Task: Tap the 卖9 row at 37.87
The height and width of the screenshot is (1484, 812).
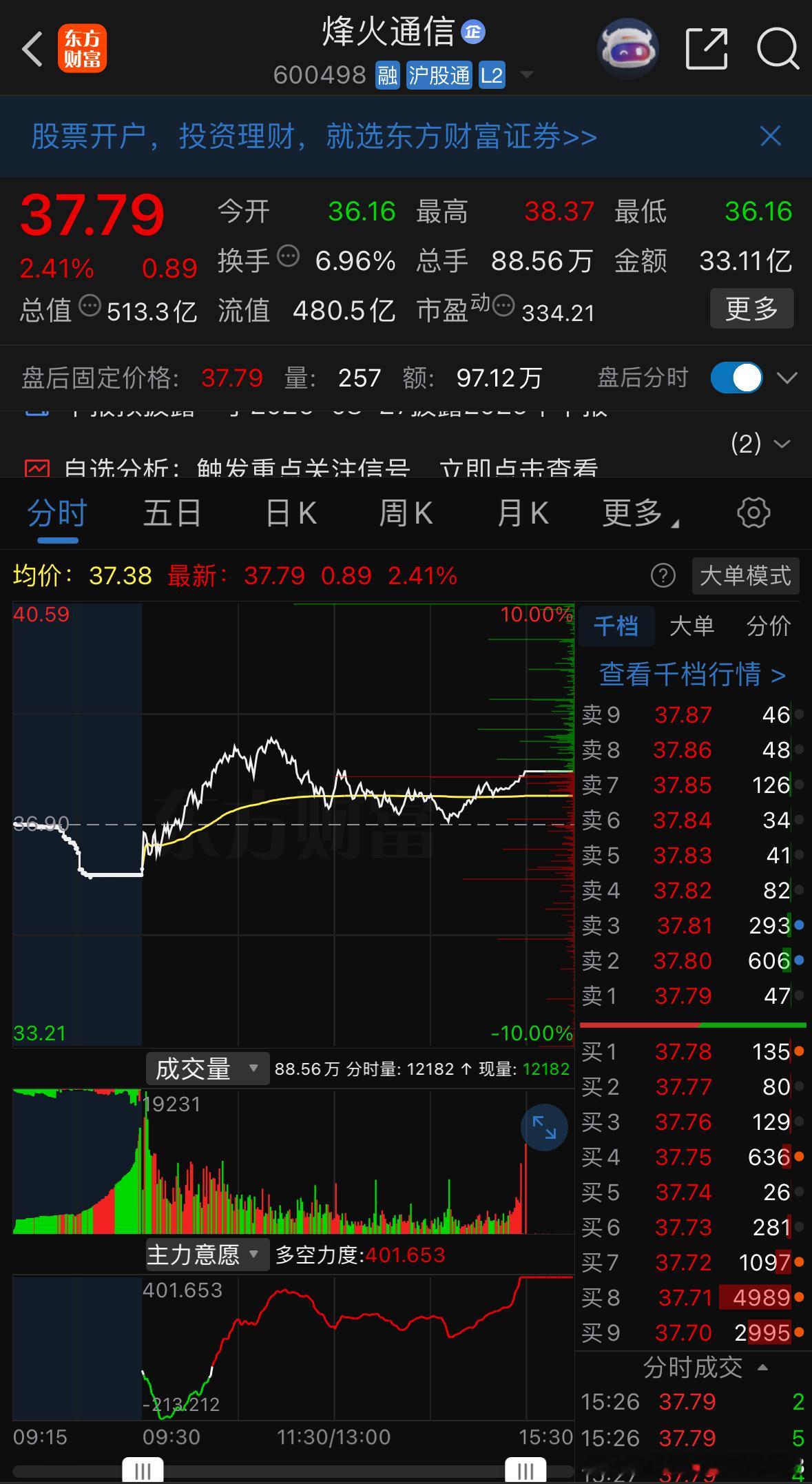Action: coord(693,714)
